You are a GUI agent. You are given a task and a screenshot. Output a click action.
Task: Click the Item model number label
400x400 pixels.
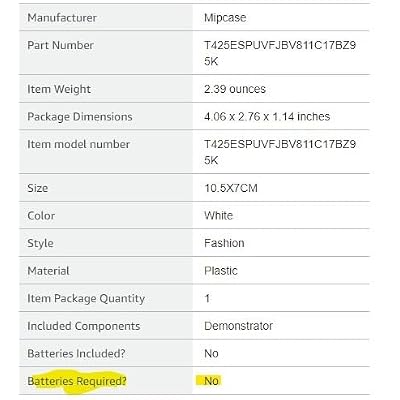(78, 144)
